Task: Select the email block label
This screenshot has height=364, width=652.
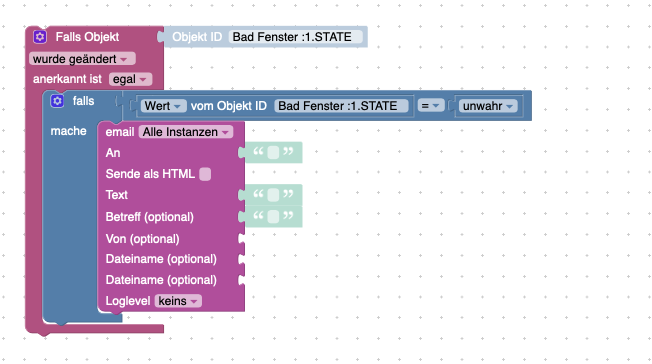Action: tap(120, 132)
